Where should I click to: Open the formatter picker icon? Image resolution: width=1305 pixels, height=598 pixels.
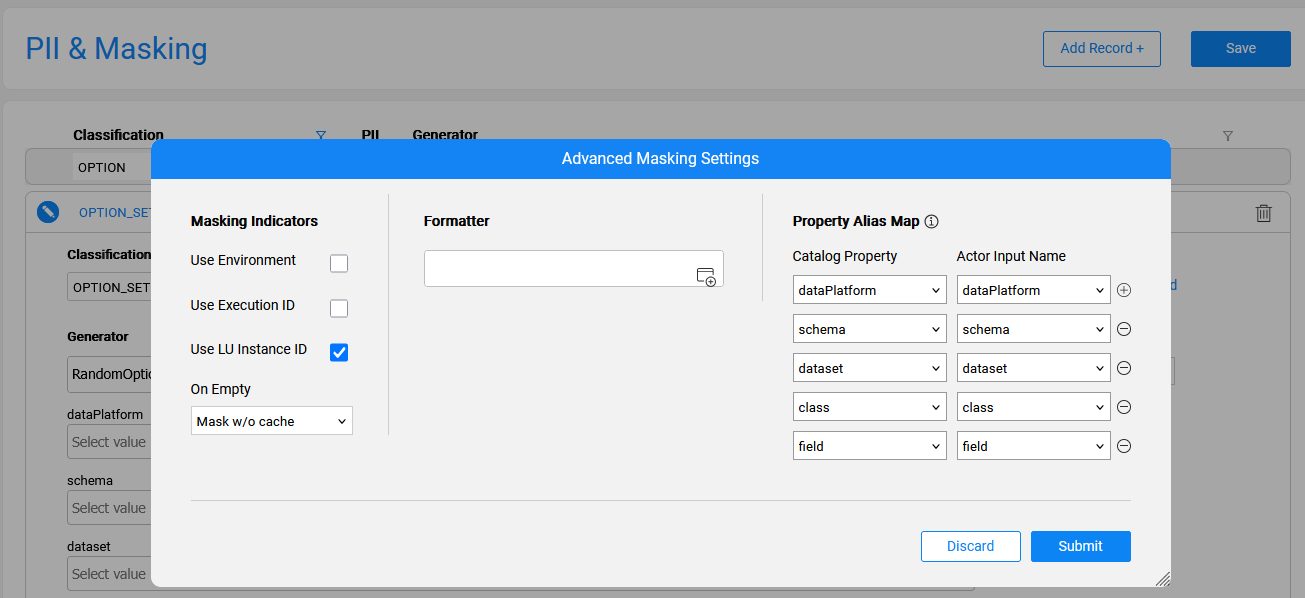(x=706, y=277)
